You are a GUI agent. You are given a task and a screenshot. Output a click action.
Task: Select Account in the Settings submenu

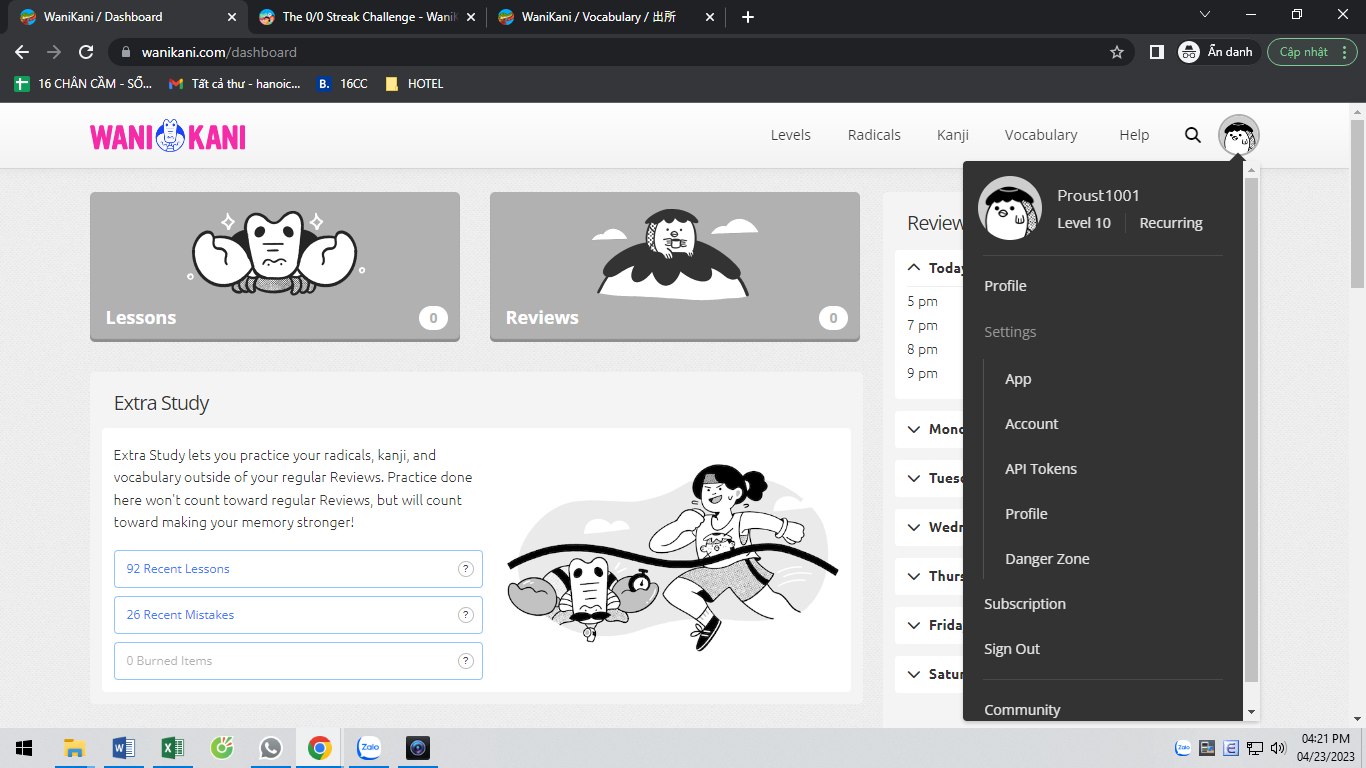[1031, 424]
